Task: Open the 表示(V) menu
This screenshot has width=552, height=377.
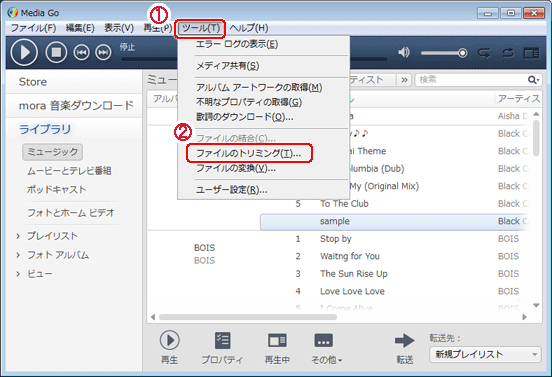Action: click(x=119, y=28)
